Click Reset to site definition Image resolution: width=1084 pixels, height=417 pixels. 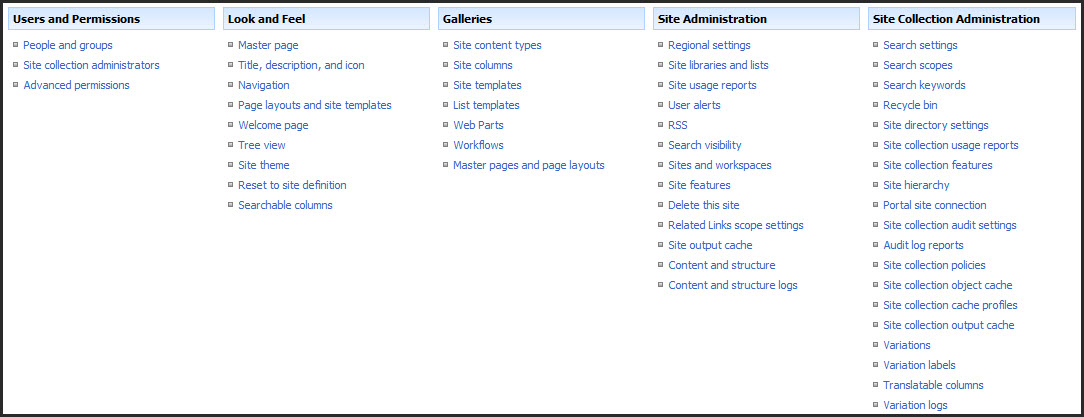[292, 185]
